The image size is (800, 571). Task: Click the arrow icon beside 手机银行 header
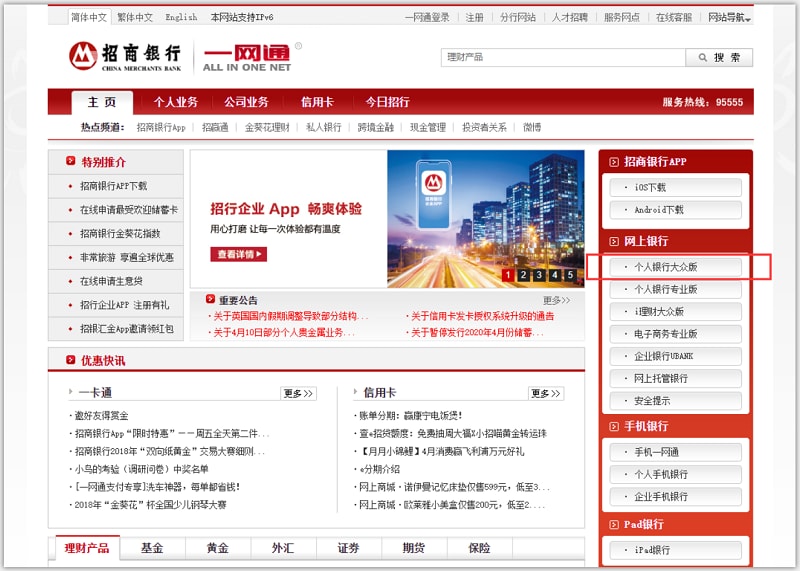[x=613, y=426]
